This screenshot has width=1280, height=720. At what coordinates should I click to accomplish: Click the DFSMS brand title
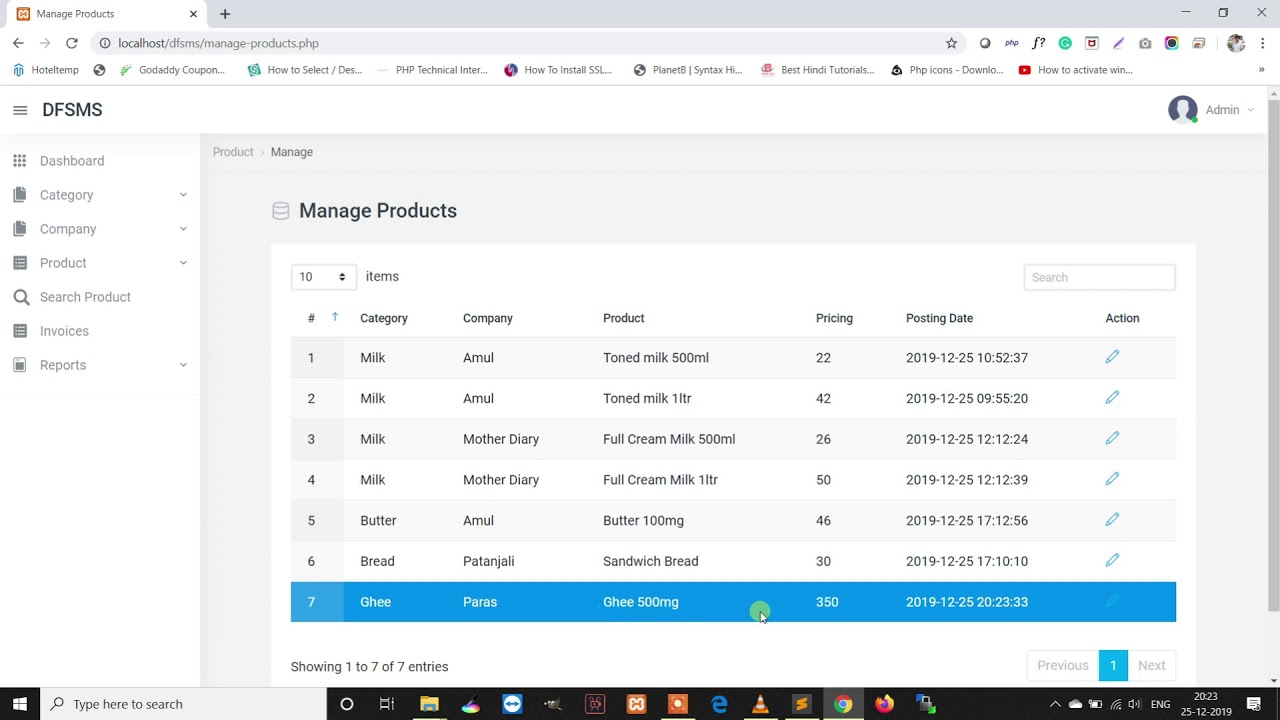click(72, 110)
